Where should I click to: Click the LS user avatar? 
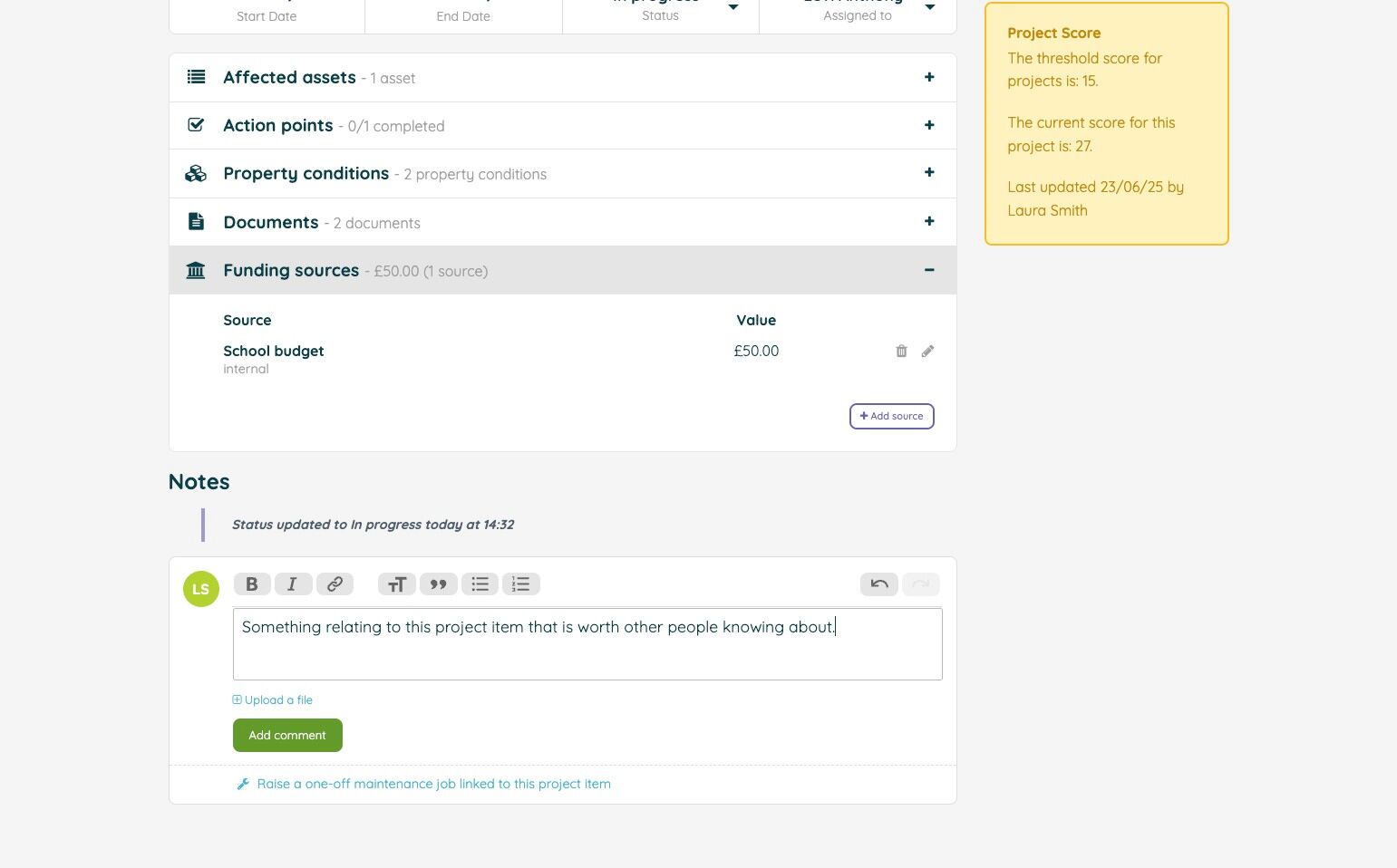[x=201, y=589]
